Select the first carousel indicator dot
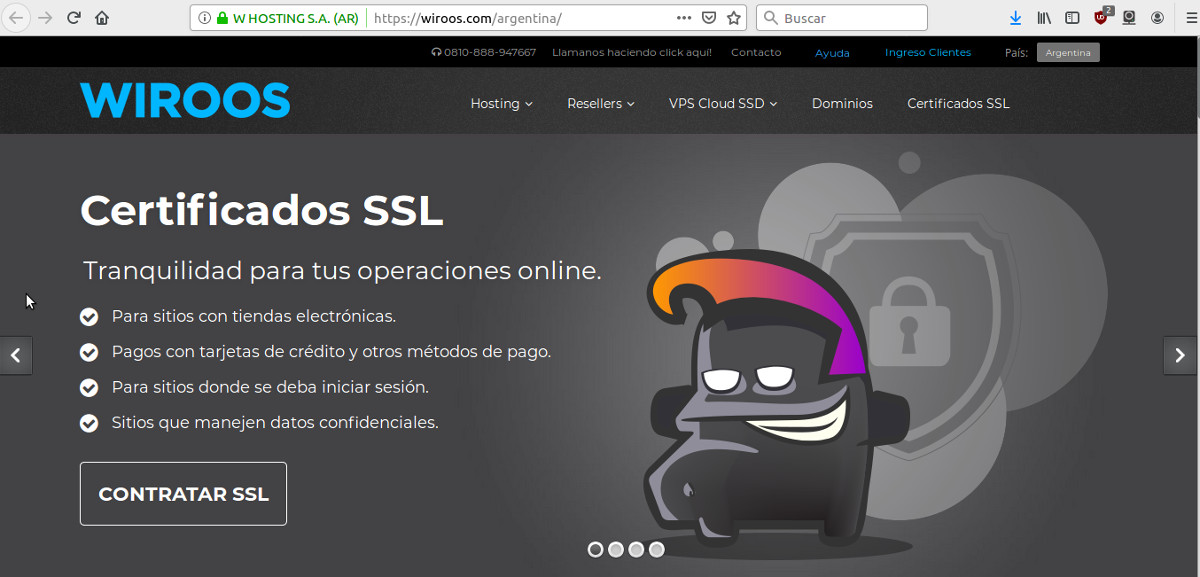This screenshot has height=577, width=1200. coord(596,549)
